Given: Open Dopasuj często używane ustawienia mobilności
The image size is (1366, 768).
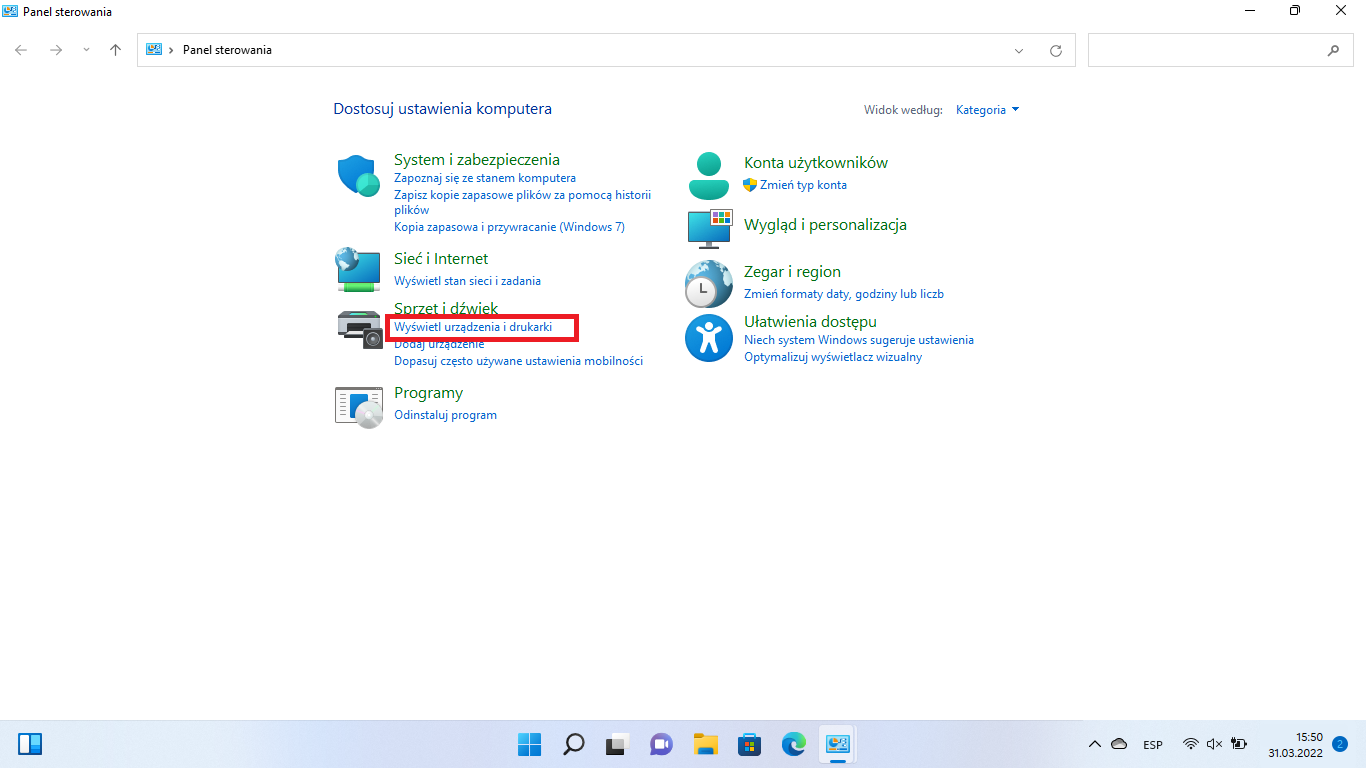Looking at the screenshot, I should [x=519, y=361].
